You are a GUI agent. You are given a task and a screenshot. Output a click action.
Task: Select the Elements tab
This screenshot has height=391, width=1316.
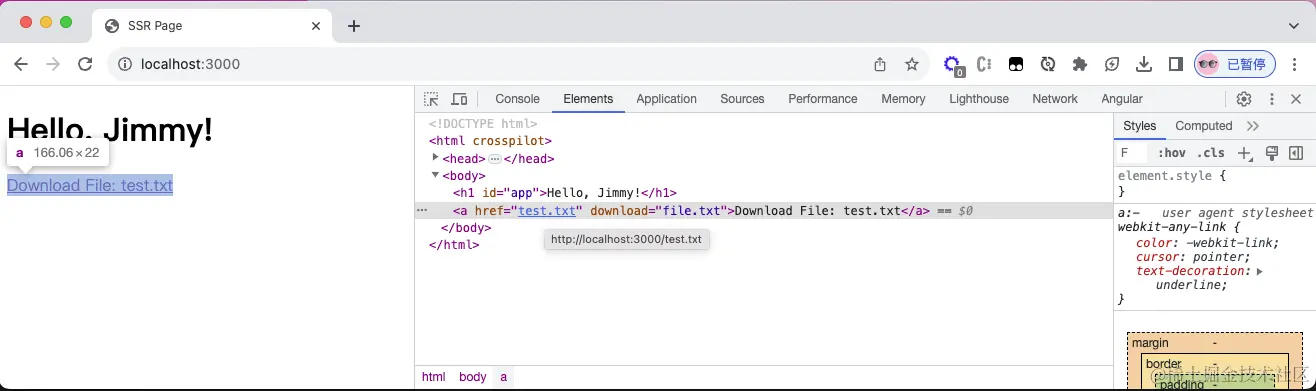588,99
